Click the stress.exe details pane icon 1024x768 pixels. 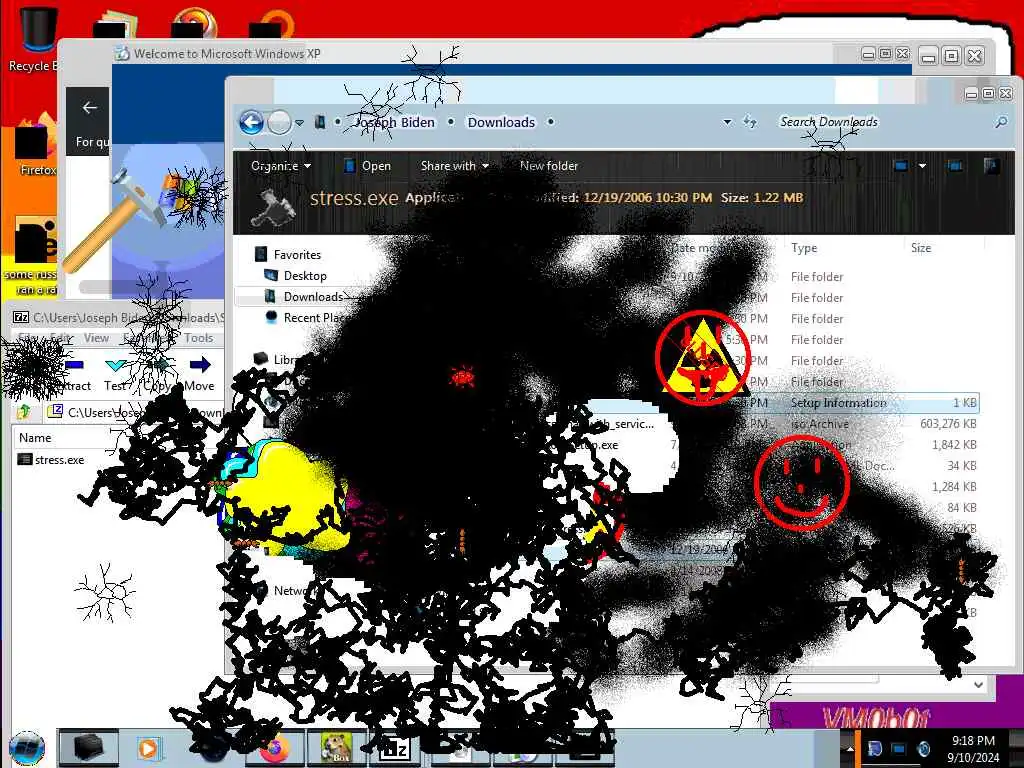274,206
